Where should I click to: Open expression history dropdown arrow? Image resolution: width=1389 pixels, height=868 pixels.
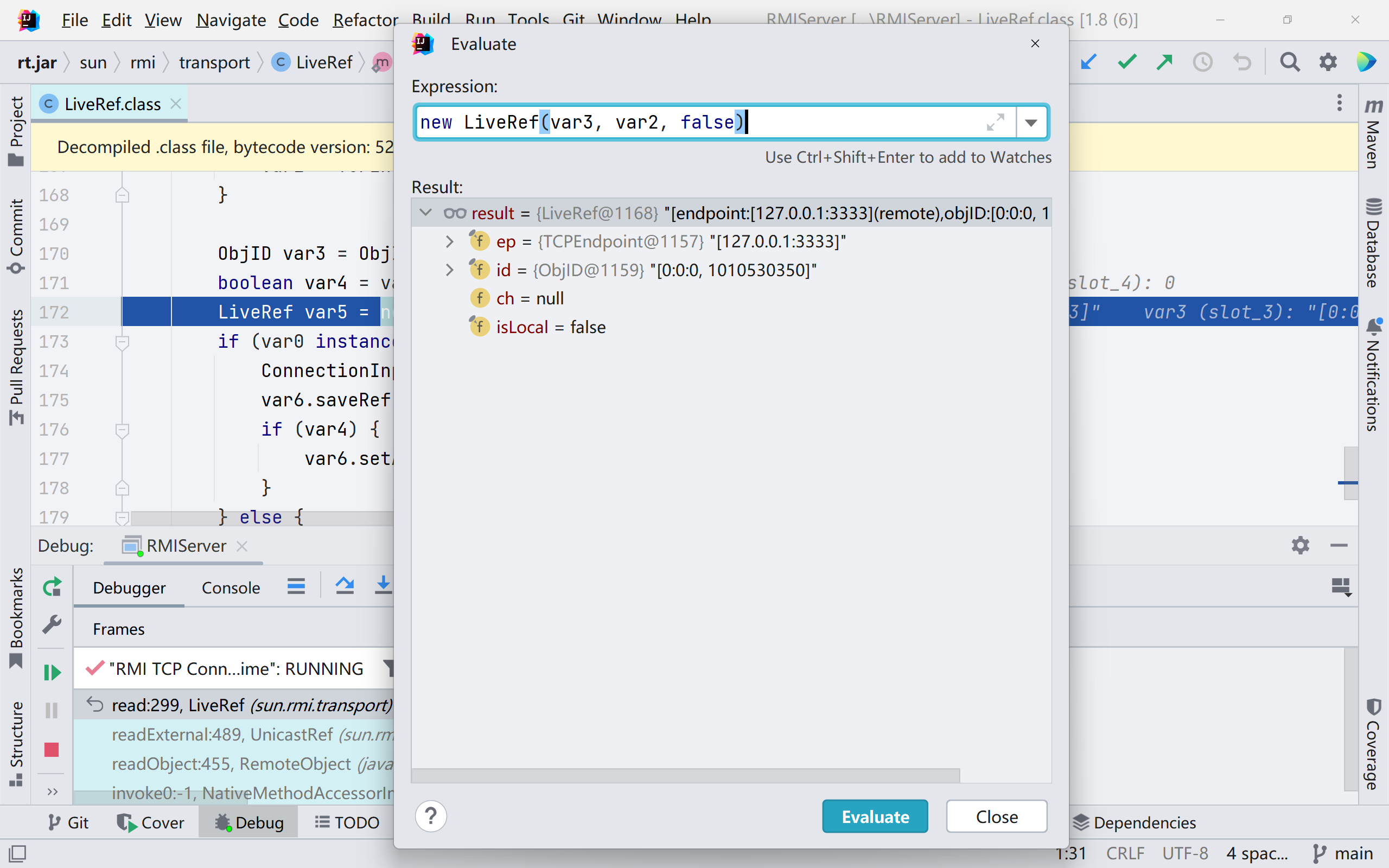click(x=1031, y=122)
